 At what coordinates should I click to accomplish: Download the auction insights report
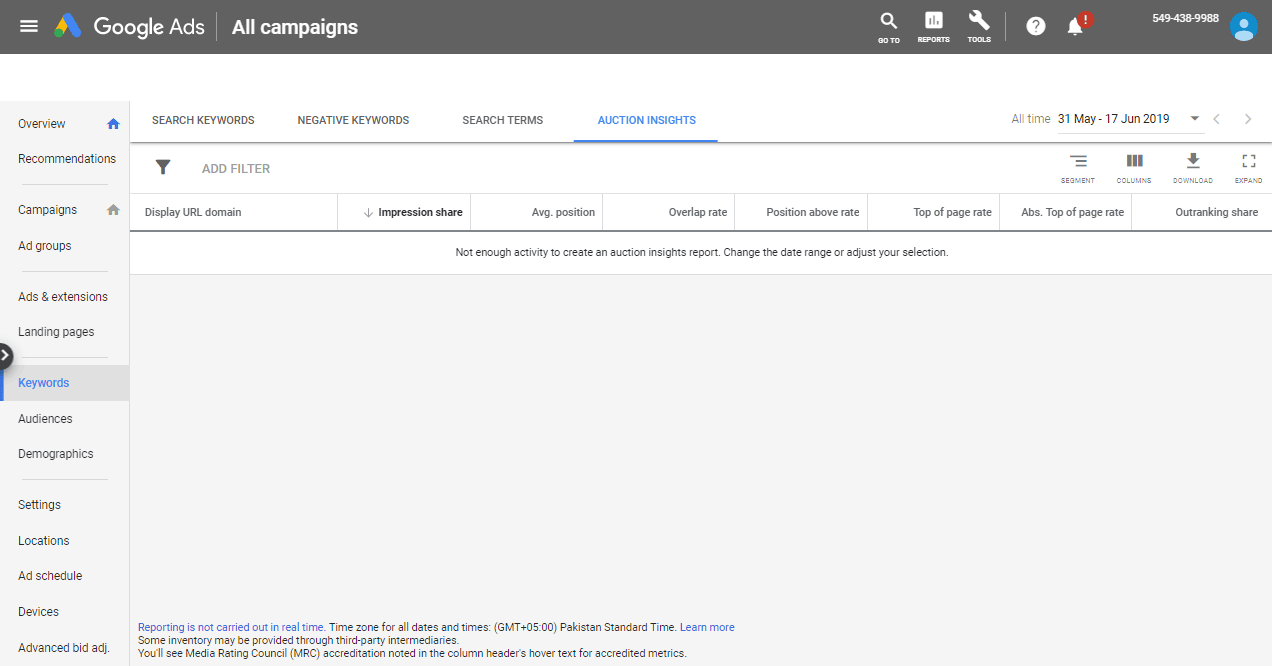tap(1192, 162)
